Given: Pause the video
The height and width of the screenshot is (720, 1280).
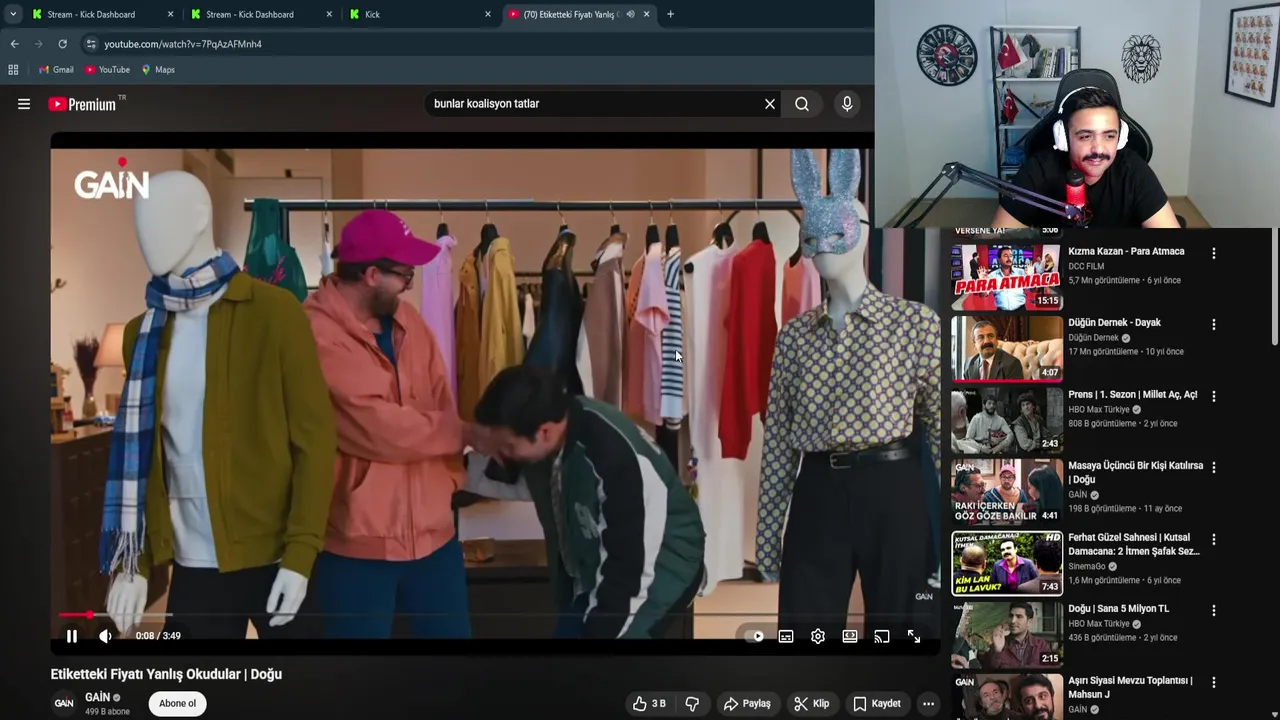Looking at the screenshot, I should pos(72,636).
